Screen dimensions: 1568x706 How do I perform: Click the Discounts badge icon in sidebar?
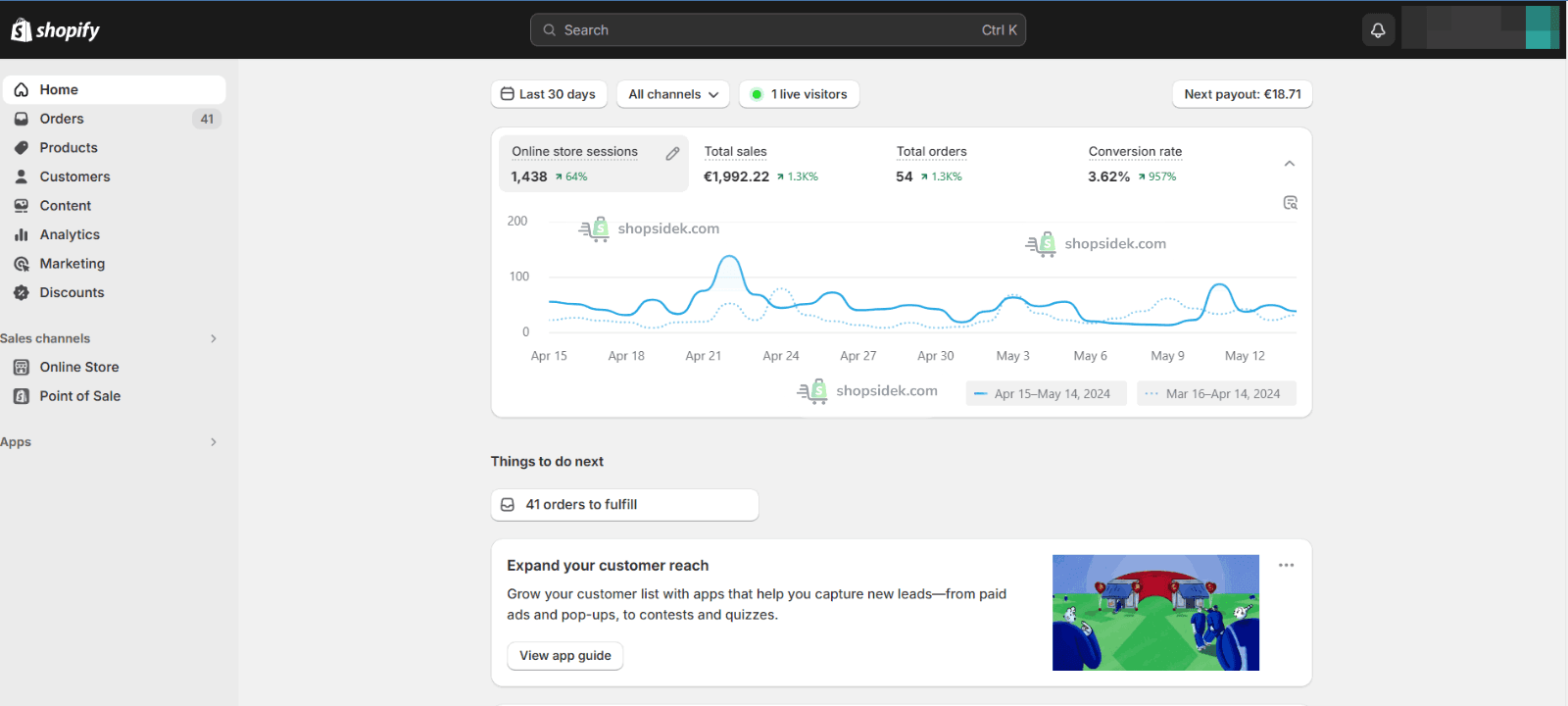(x=21, y=292)
